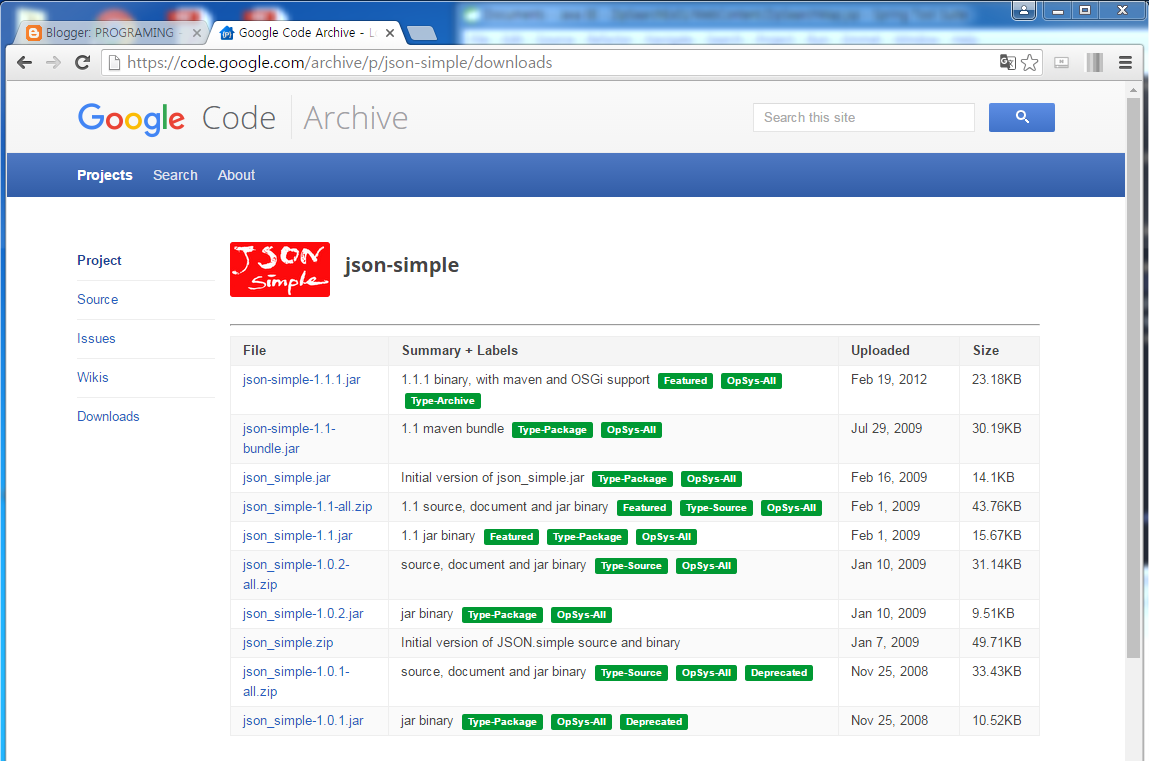1149x761 pixels.
Task: Click the Code Archive header text
Action: (x=305, y=118)
